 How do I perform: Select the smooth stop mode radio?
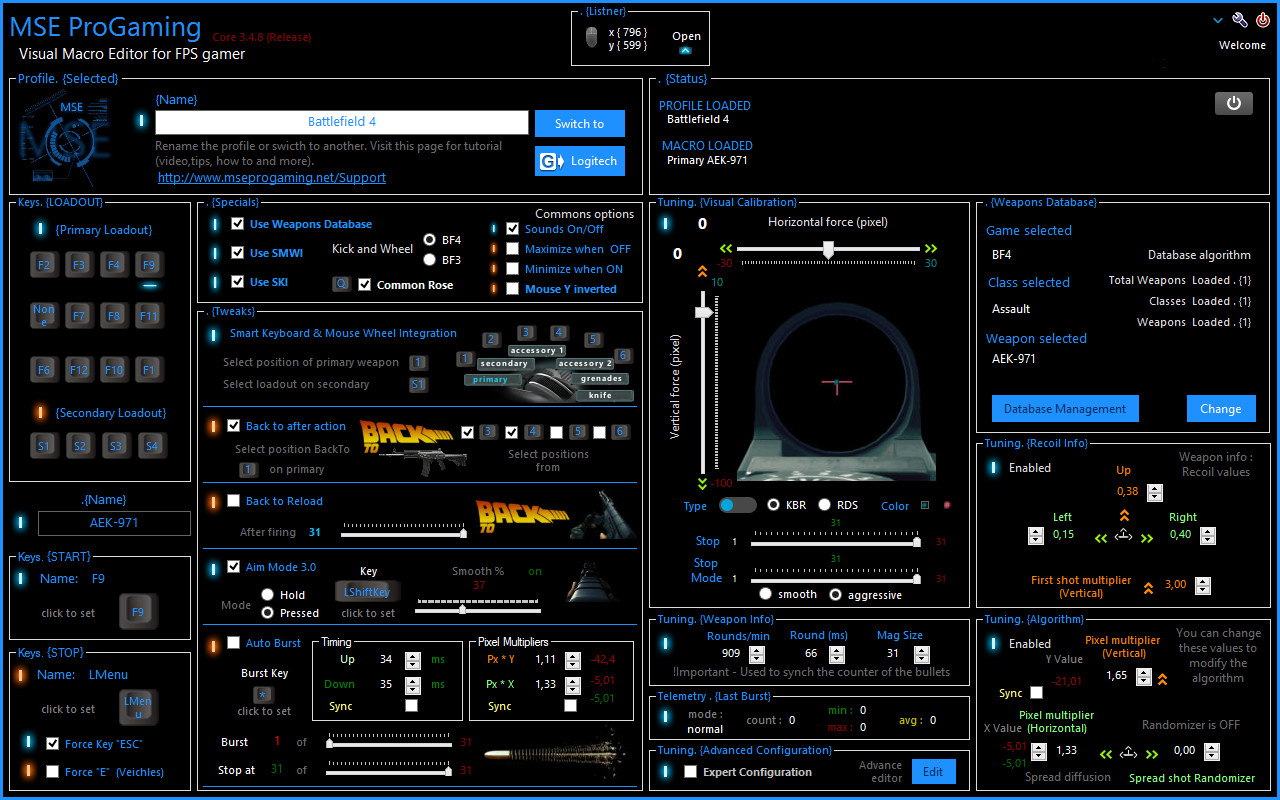click(x=765, y=594)
